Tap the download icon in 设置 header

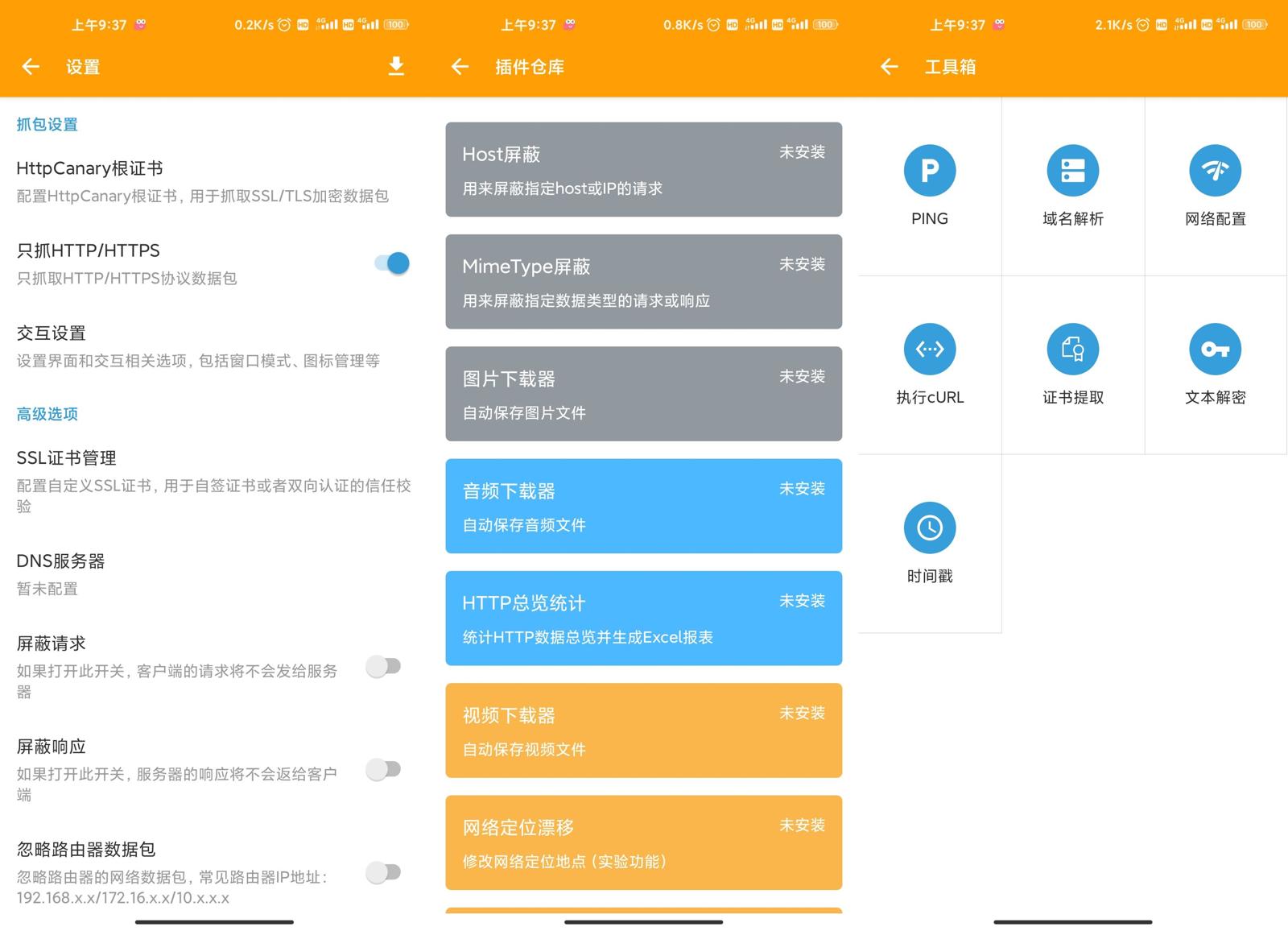pos(396,66)
